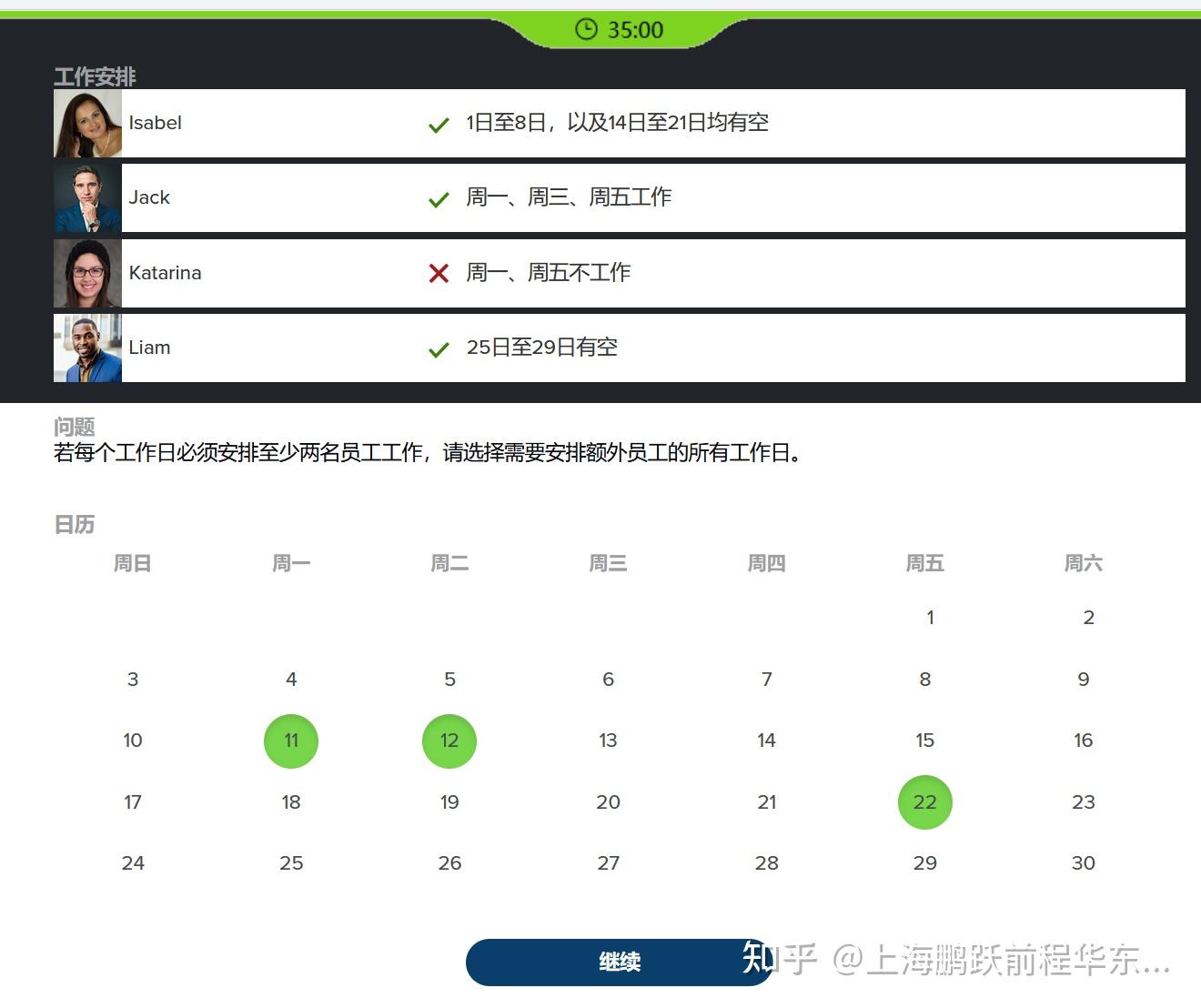This screenshot has width=1201, height=1008.
Task: Click Katarina's name label
Action: pyautogui.click(x=165, y=273)
